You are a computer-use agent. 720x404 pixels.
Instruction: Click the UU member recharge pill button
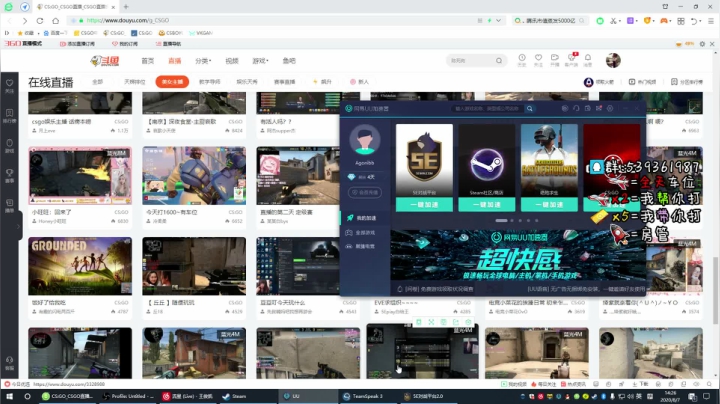click(x=365, y=192)
